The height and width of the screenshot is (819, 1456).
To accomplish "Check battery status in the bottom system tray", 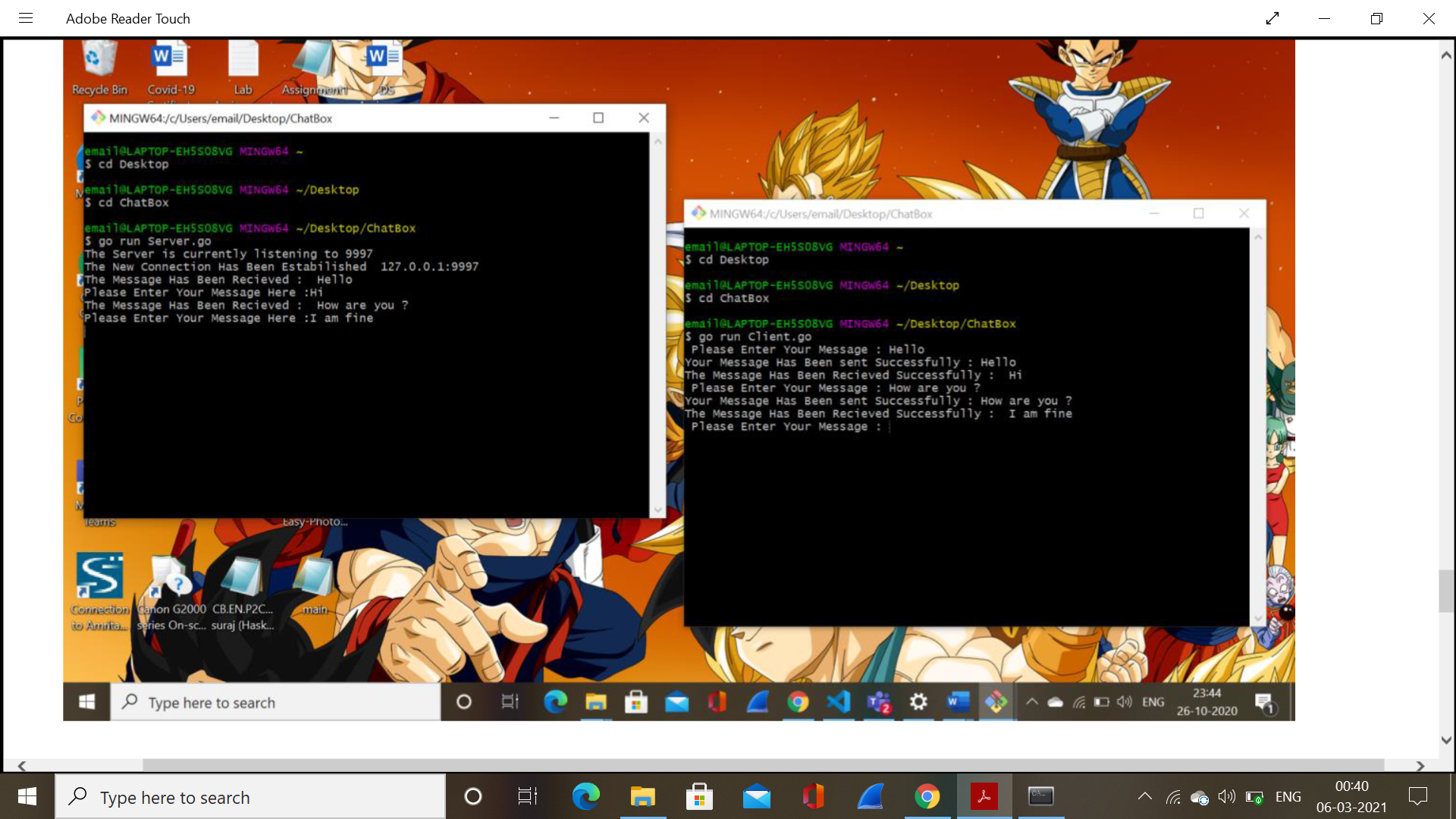I will point(1254,797).
